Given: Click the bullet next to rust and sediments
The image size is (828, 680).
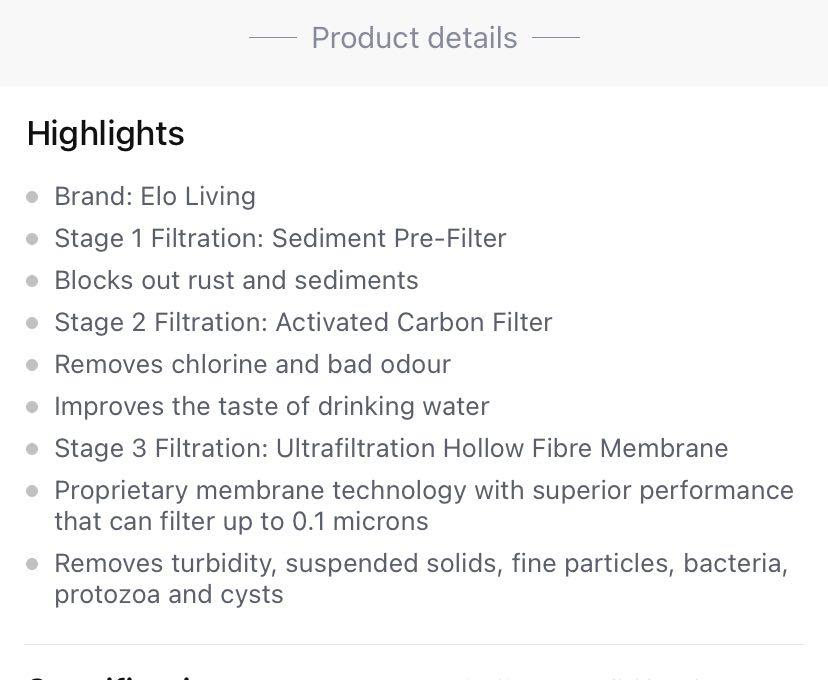Looking at the screenshot, I should [x=33, y=281].
